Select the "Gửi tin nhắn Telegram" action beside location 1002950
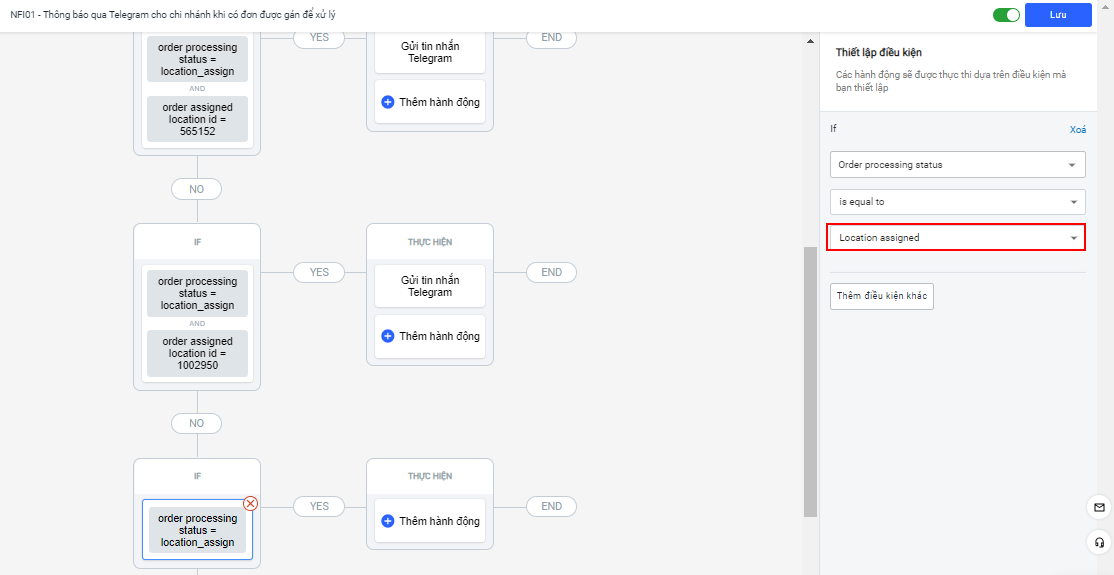1114x575 pixels. click(x=430, y=286)
